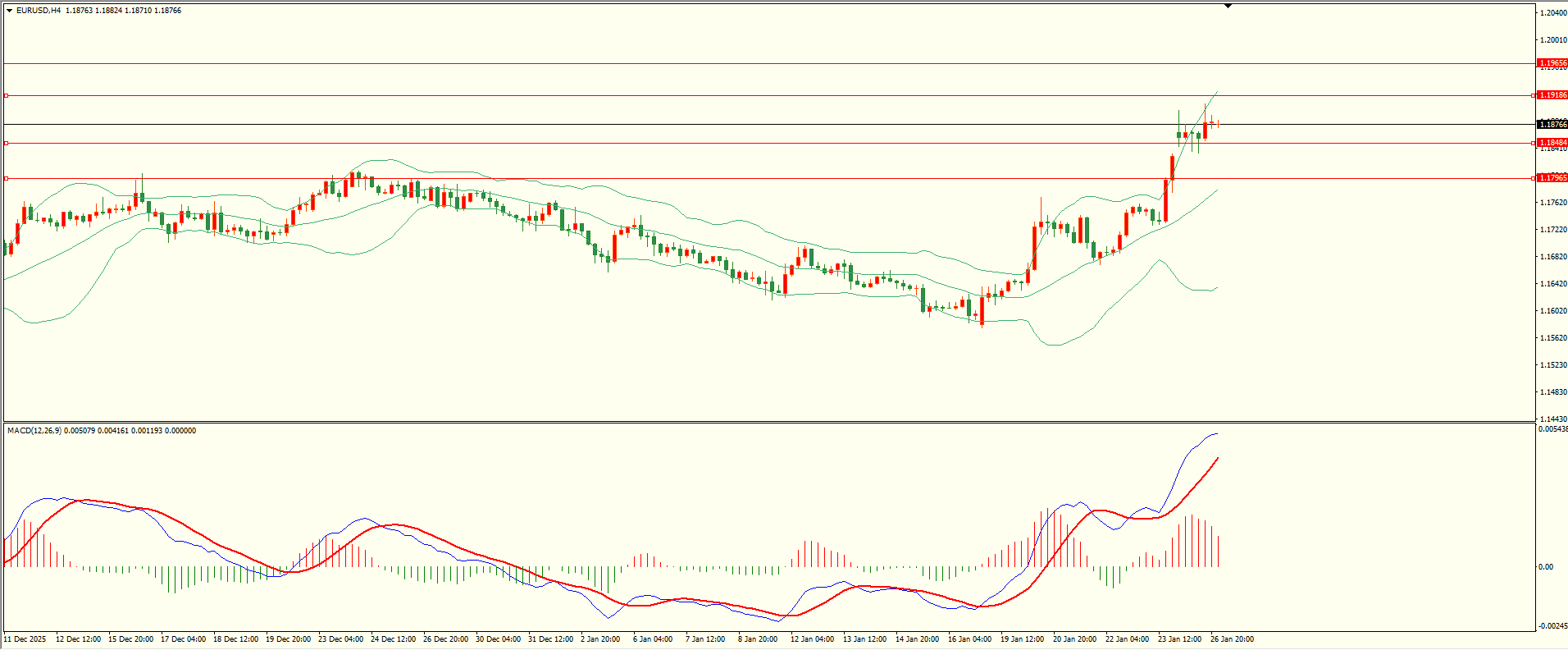This screenshot has width=1568, height=650.
Task: Select the red 1.19186 price label
Action: [x=1552, y=95]
